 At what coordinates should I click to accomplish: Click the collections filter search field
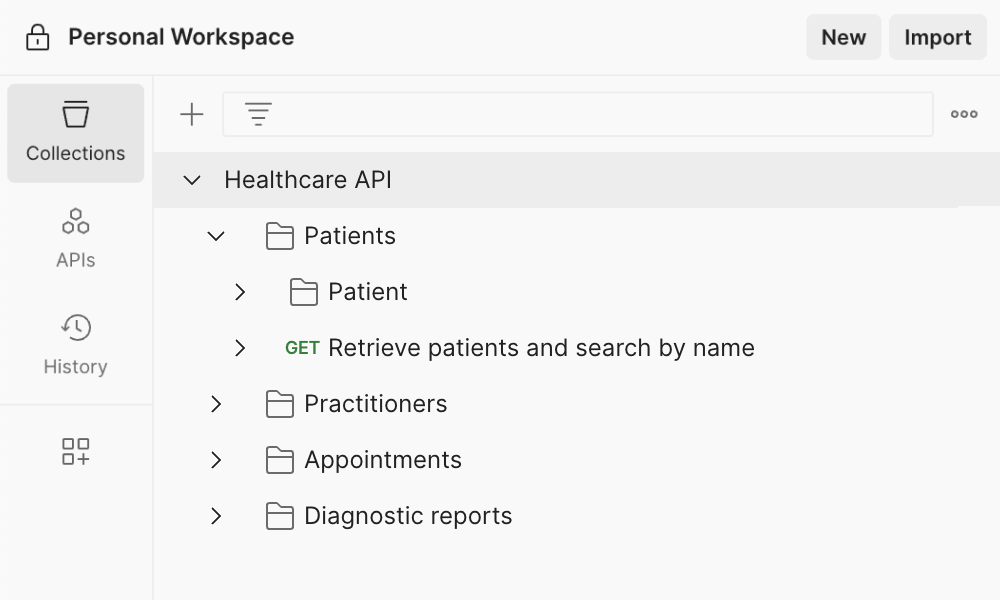[600, 115]
